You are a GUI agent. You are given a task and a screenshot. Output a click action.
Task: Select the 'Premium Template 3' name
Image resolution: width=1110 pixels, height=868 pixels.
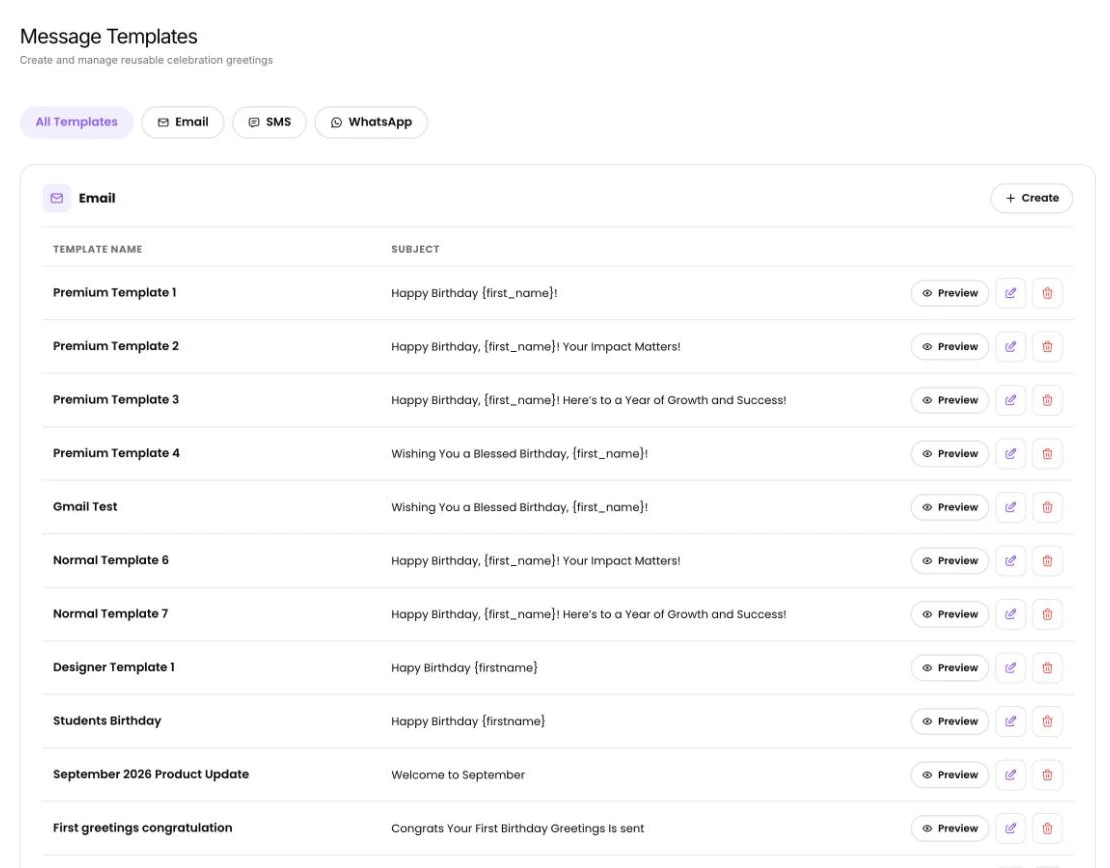(x=116, y=399)
